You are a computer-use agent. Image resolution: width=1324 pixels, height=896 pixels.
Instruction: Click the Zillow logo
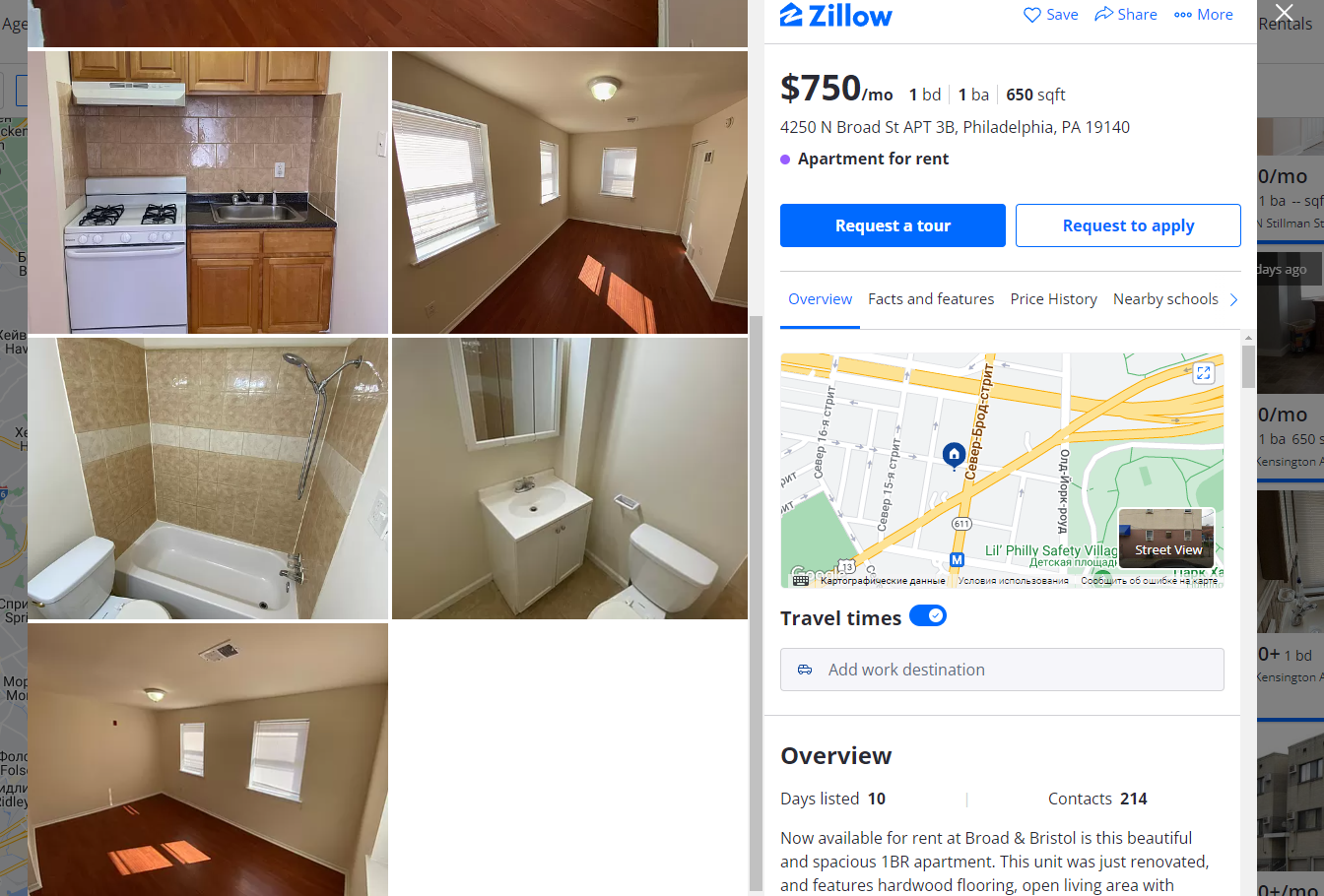coord(835,15)
